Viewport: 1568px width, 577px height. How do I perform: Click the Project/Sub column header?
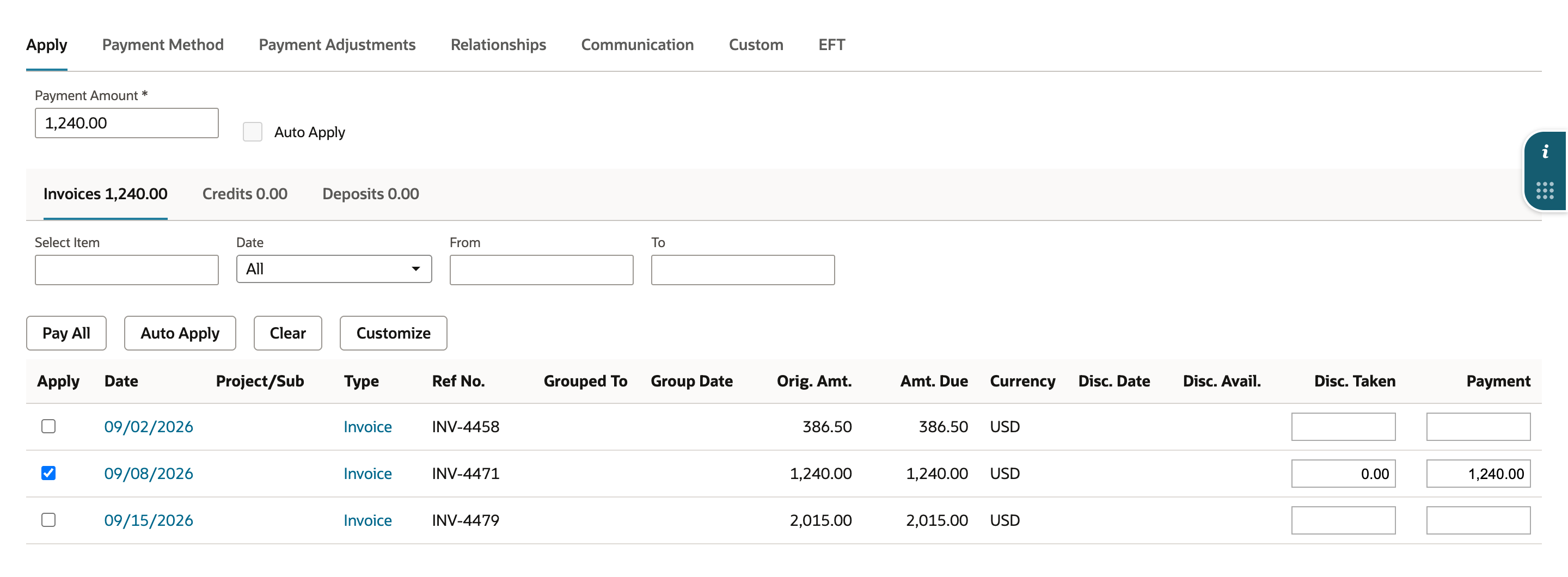[x=260, y=381]
